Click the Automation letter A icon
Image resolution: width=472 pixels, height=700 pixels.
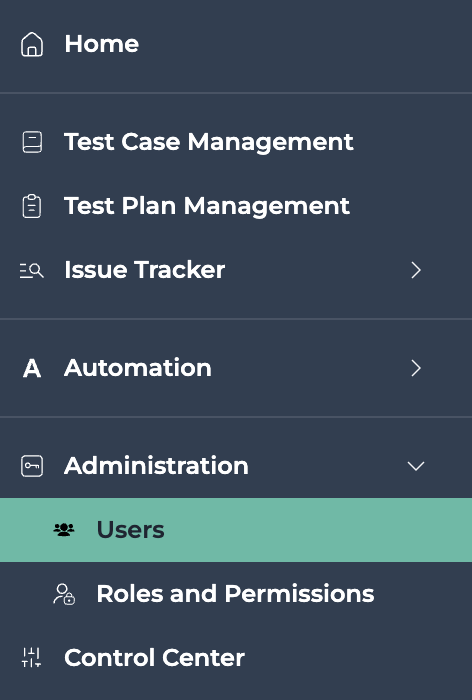(32, 368)
